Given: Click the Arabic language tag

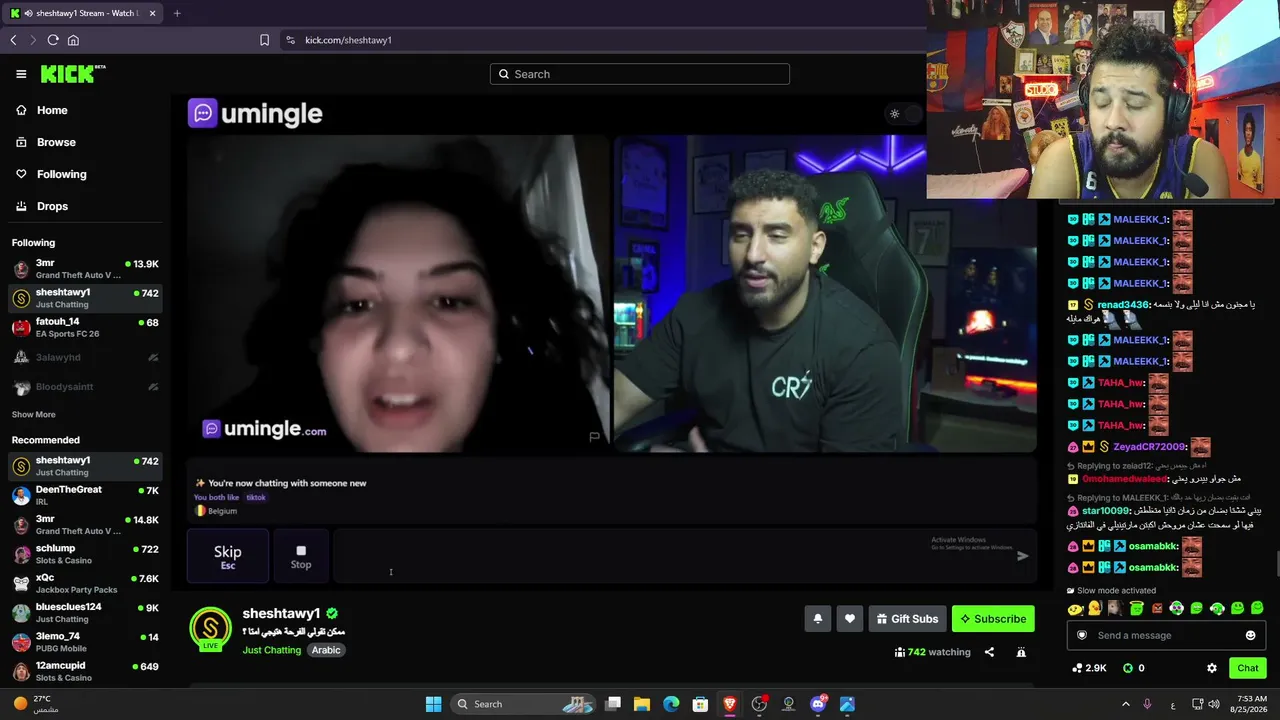Looking at the screenshot, I should coord(326,650).
